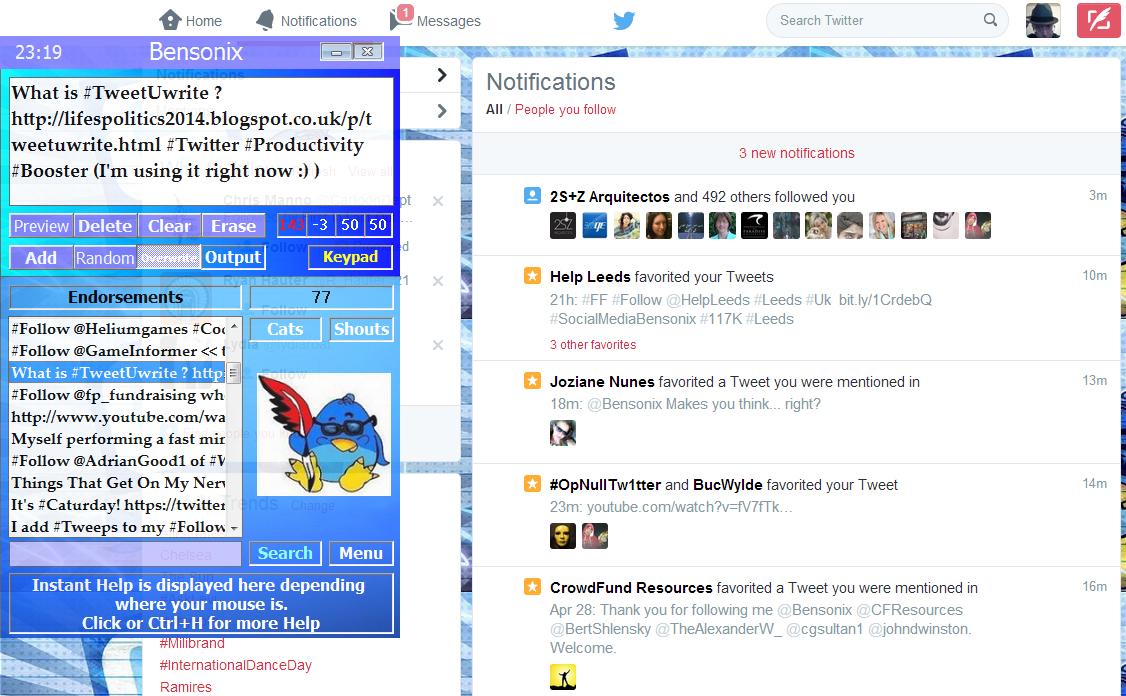Open the Twitter Home icon
1126x696 pixels.
pos(170,19)
